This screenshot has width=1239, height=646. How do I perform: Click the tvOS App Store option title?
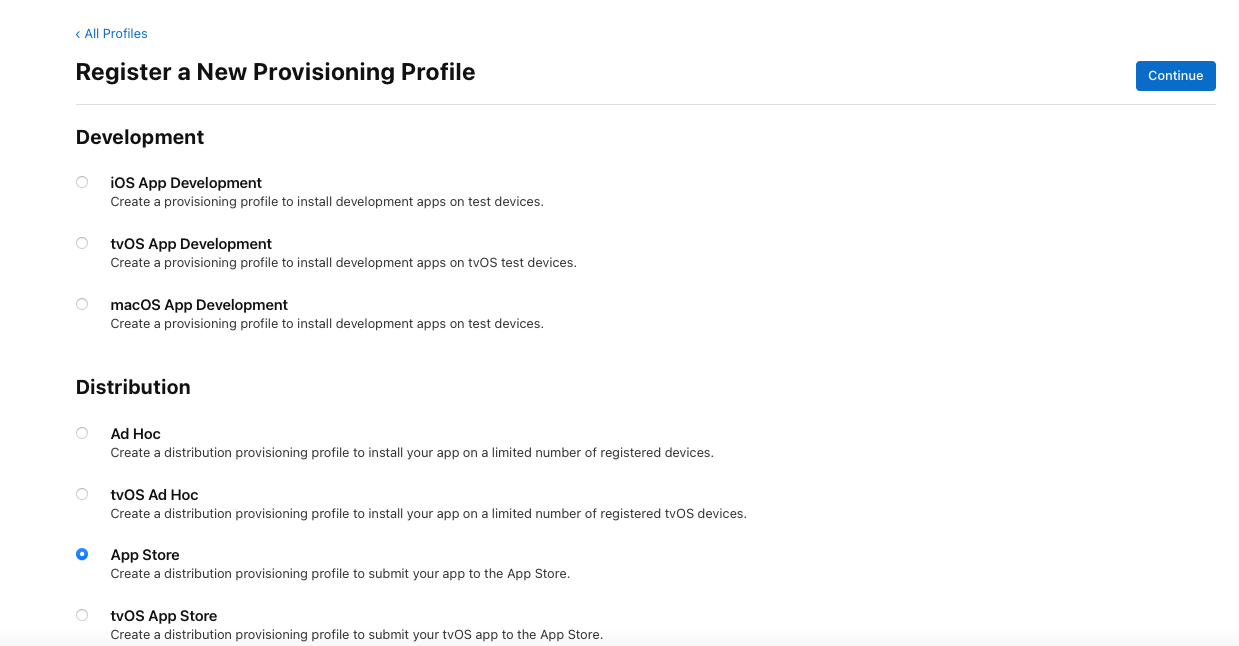(163, 616)
